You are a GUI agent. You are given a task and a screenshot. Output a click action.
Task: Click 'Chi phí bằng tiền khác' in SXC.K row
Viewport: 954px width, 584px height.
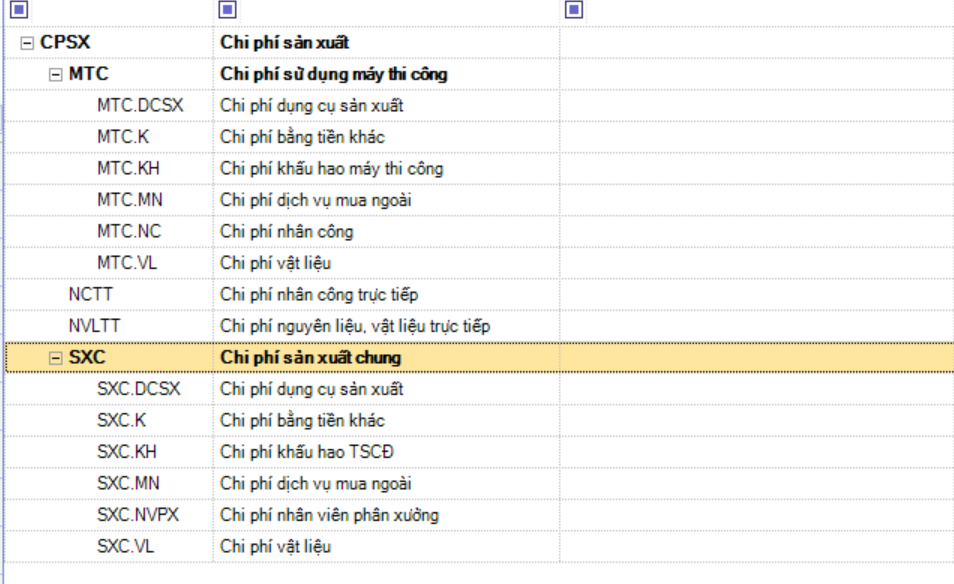pyautogui.click(x=302, y=421)
